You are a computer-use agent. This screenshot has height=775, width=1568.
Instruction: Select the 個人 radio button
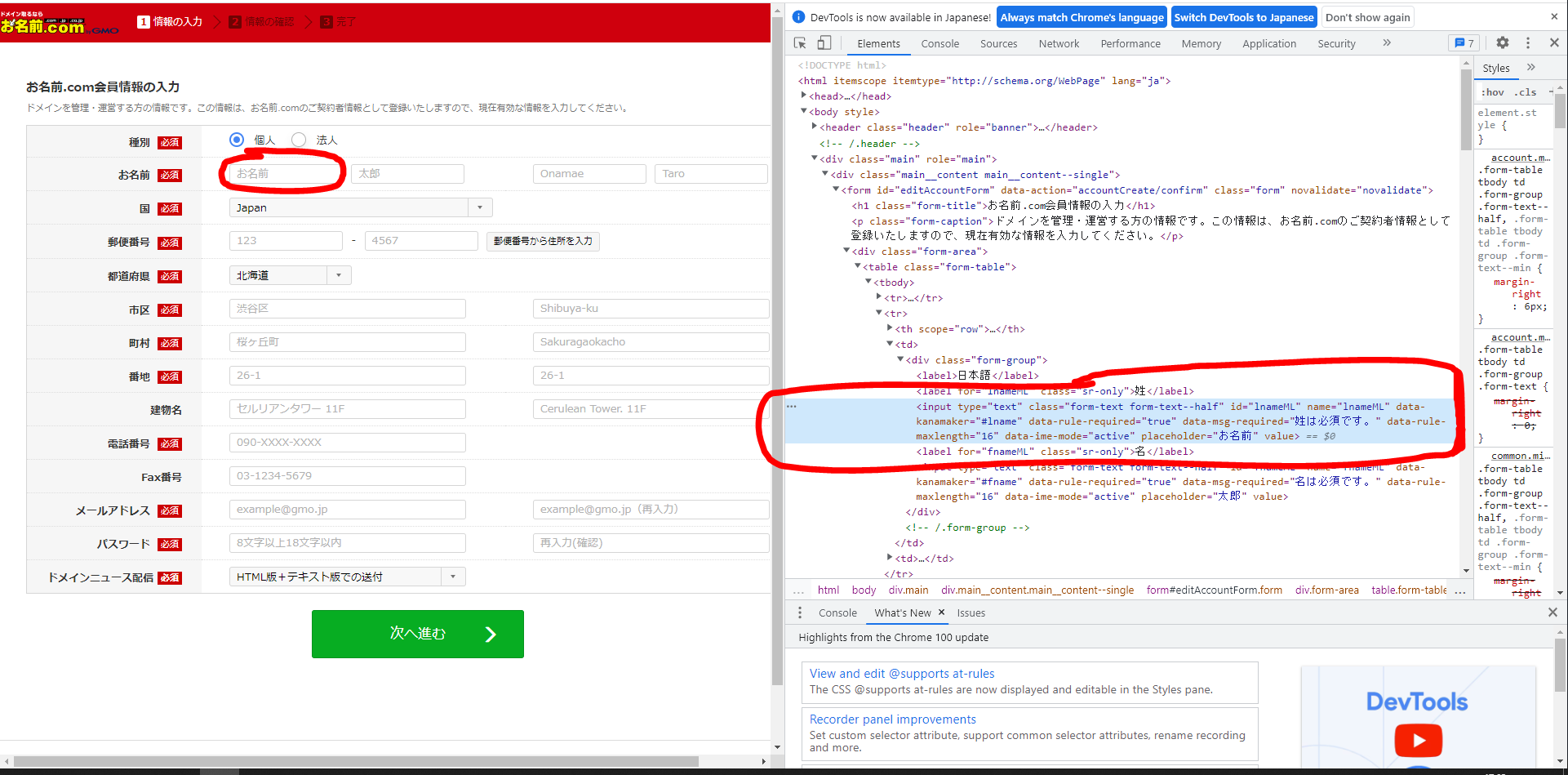(237, 140)
